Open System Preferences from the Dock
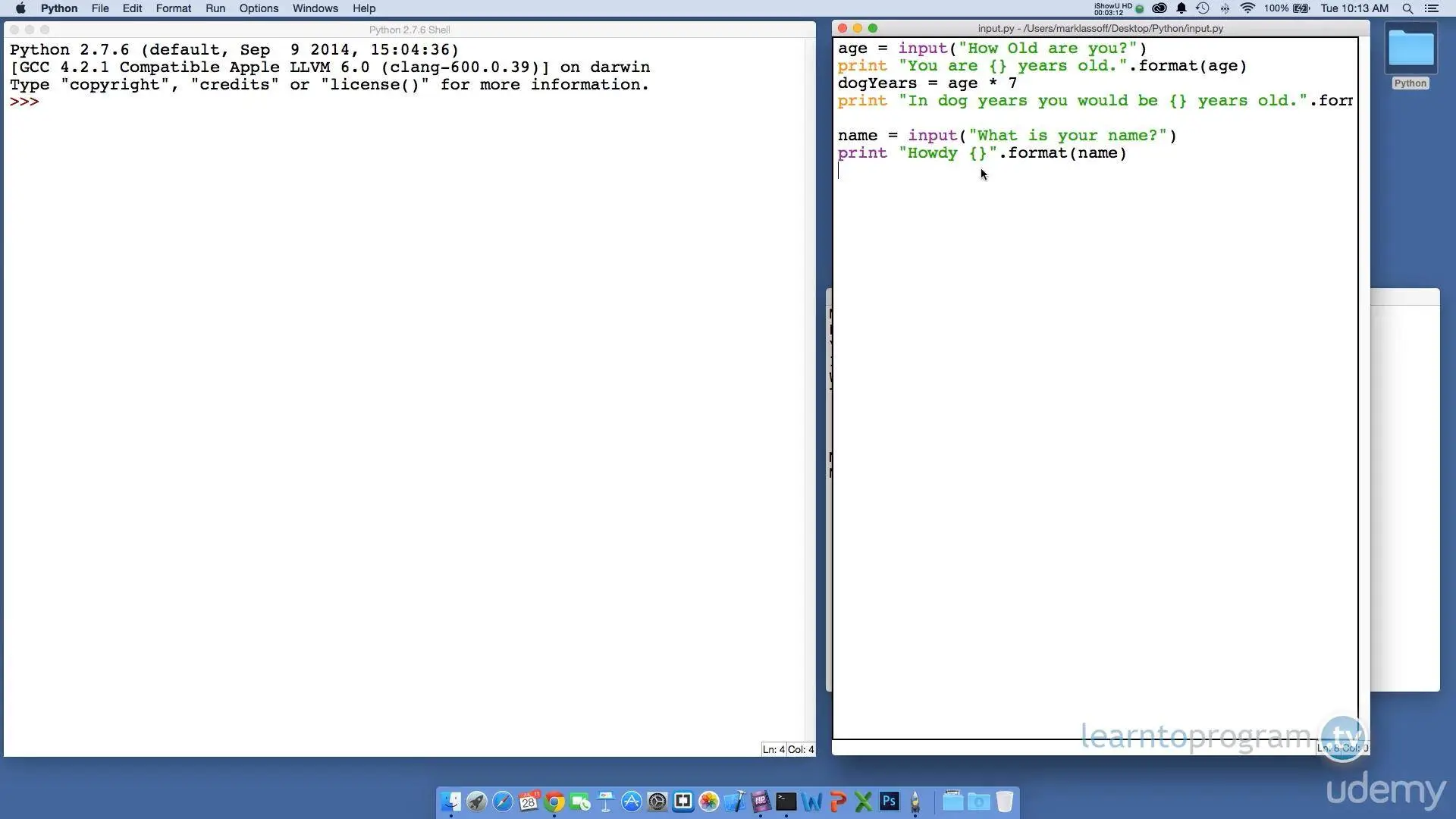 pos(657,802)
